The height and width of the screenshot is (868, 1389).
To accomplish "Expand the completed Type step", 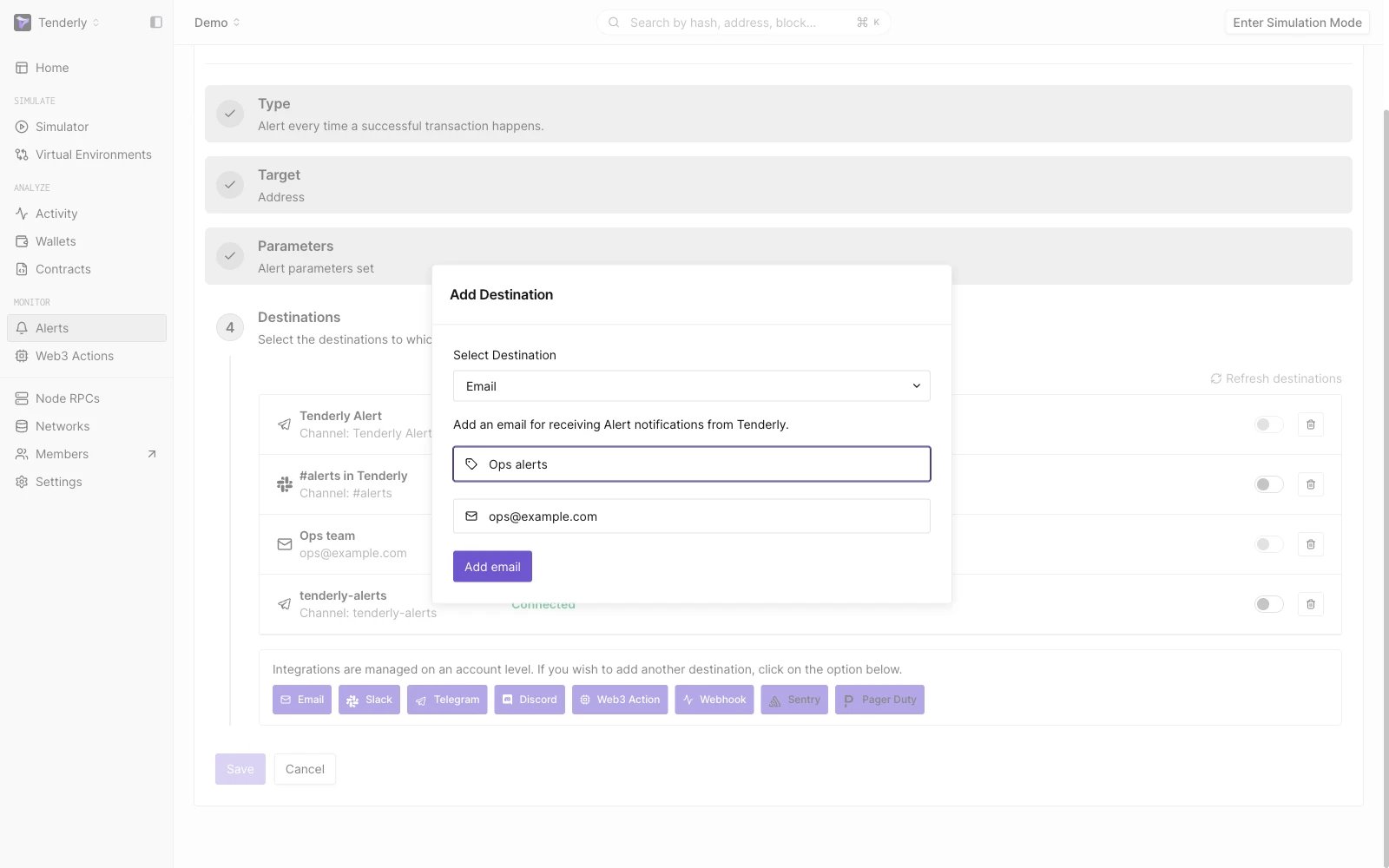I will (779, 114).
